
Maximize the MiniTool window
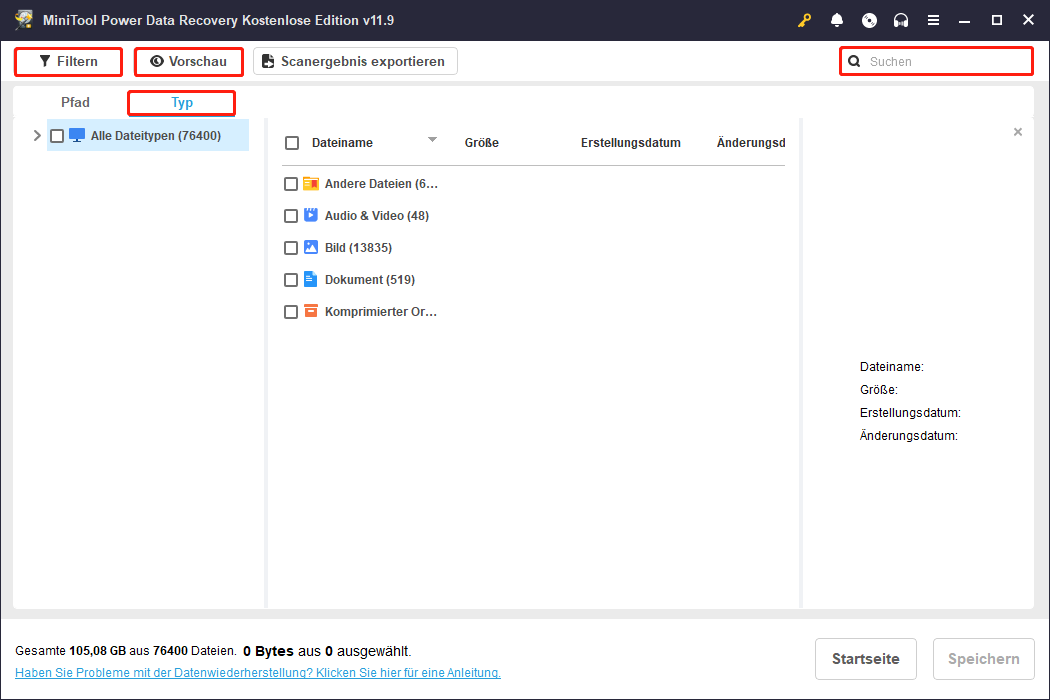pos(996,20)
